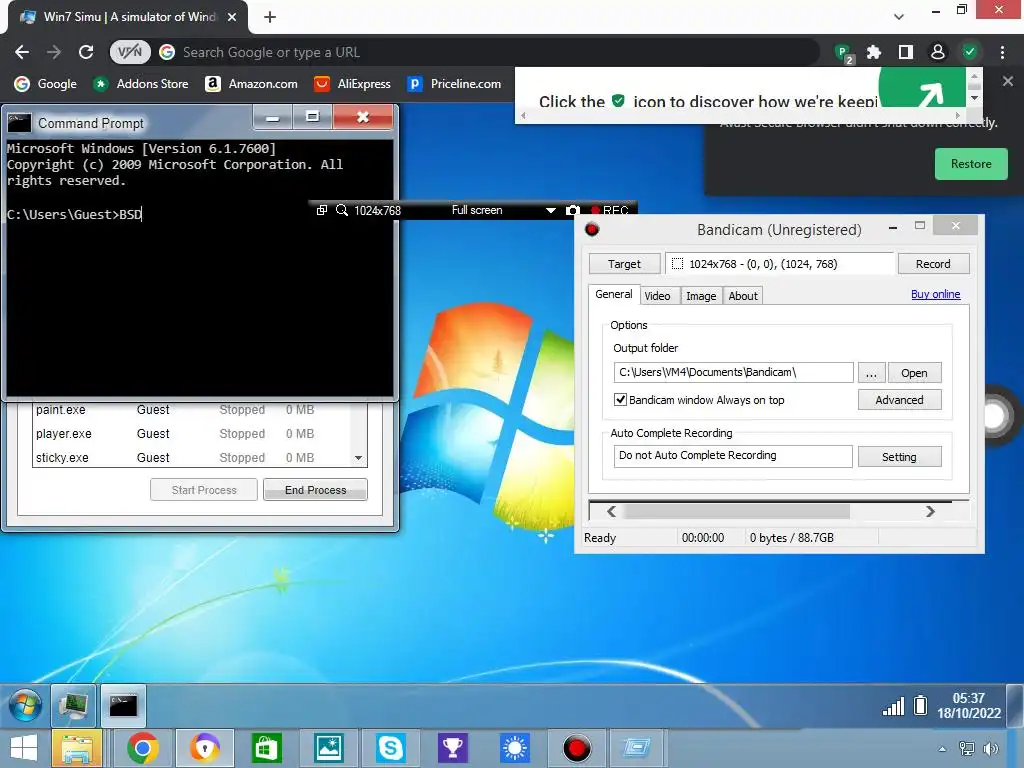The width and height of the screenshot is (1024, 768).
Task: Click the Auto Complete Recording Setting button
Action: coord(899,457)
